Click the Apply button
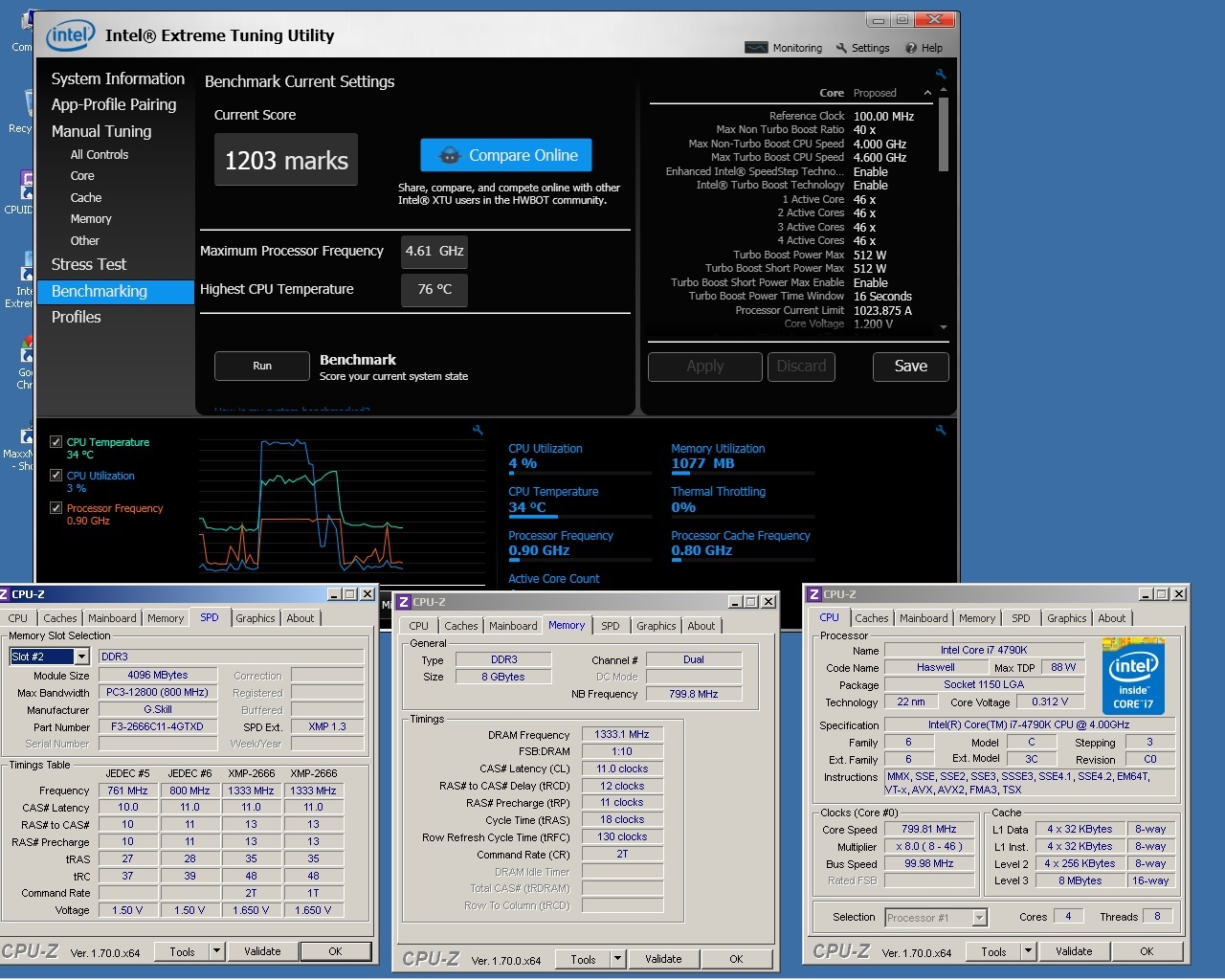 tap(705, 366)
